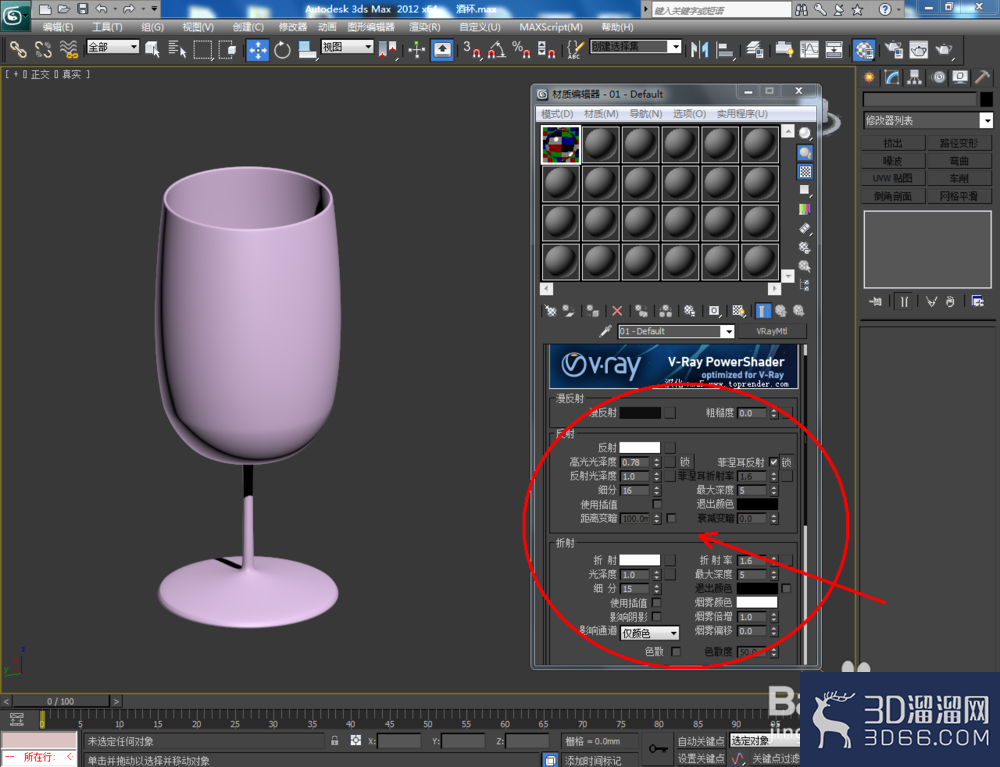
Task: Activate the Select and Scale tool
Action: pos(307,50)
